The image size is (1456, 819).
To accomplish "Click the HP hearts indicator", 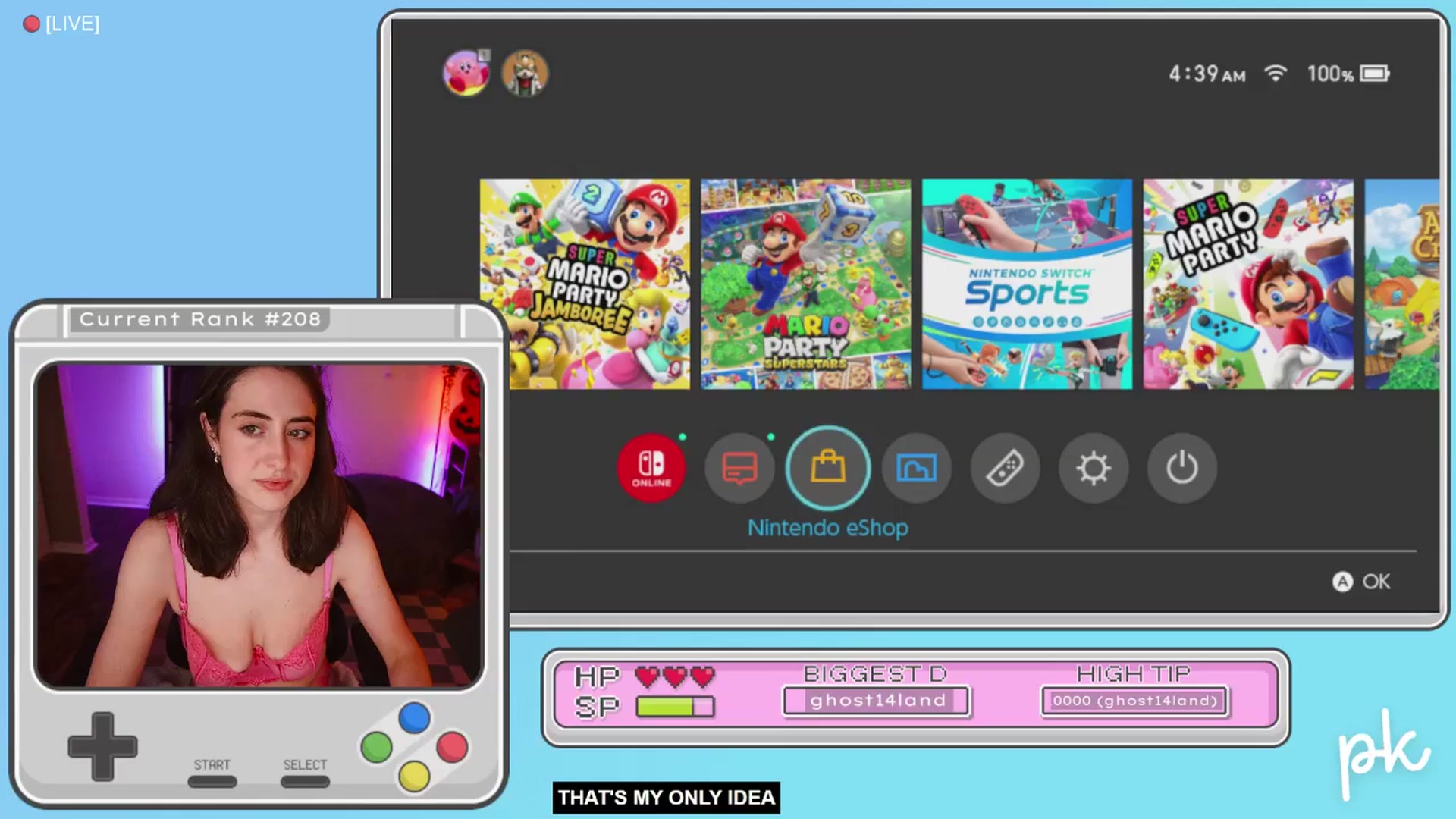I will (x=674, y=676).
